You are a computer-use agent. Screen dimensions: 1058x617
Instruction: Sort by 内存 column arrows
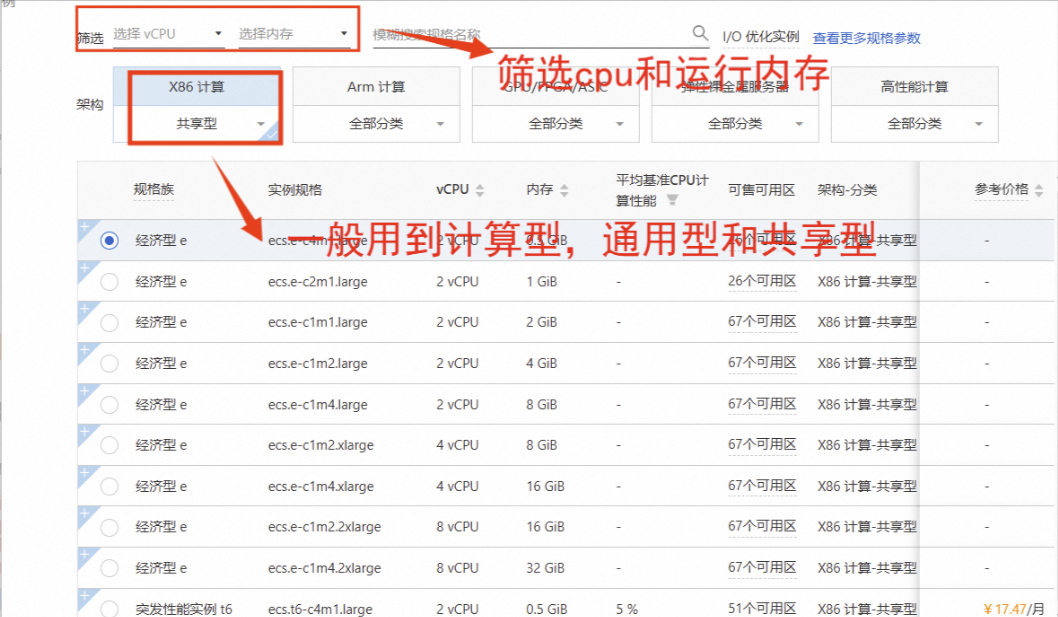[564, 191]
